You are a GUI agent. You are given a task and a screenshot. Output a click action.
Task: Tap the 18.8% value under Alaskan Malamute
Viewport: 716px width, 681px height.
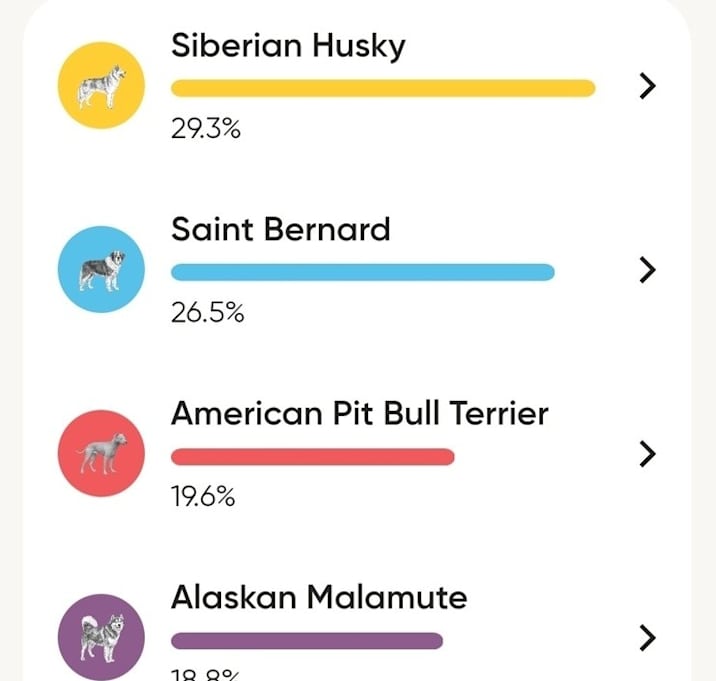(205, 675)
